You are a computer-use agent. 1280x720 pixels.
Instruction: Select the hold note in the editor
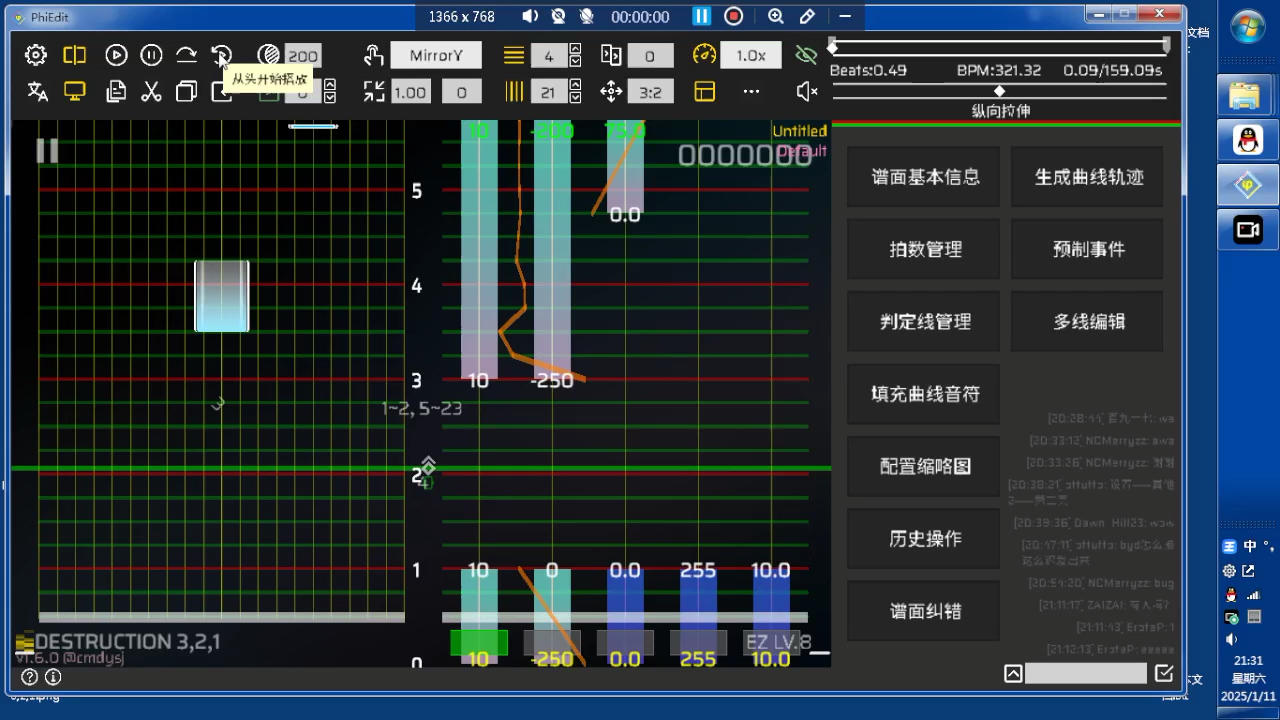[222, 296]
